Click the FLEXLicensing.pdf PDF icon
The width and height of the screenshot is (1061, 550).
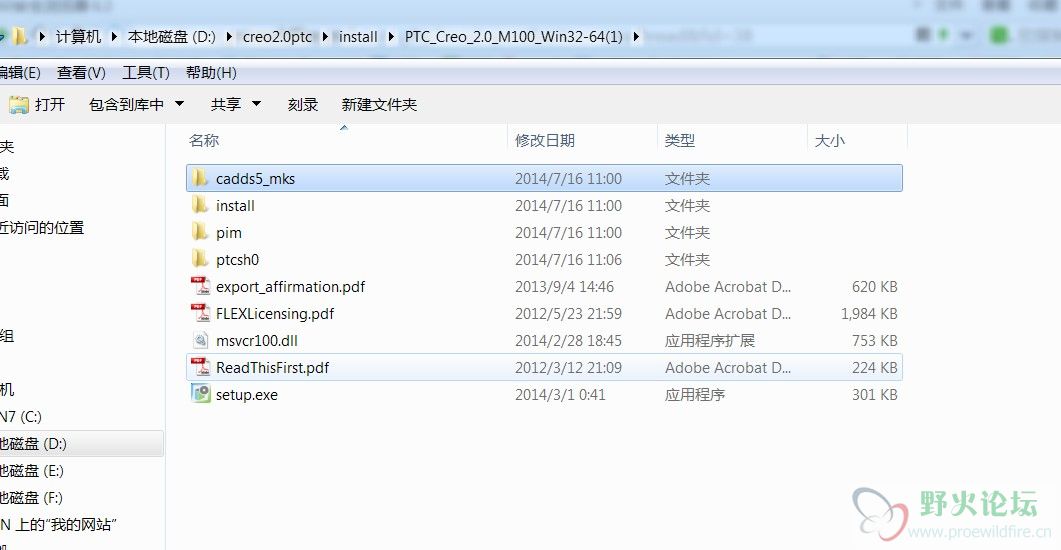(x=200, y=313)
